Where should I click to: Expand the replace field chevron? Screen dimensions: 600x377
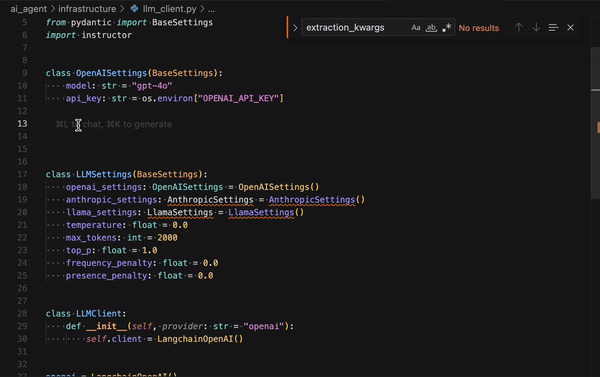tap(295, 28)
